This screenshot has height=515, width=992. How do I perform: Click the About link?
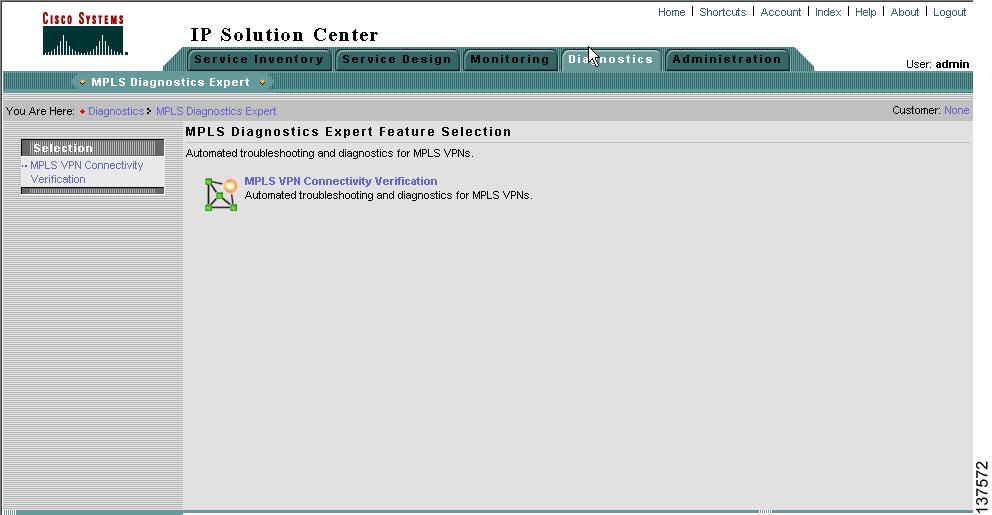point(905,12)
